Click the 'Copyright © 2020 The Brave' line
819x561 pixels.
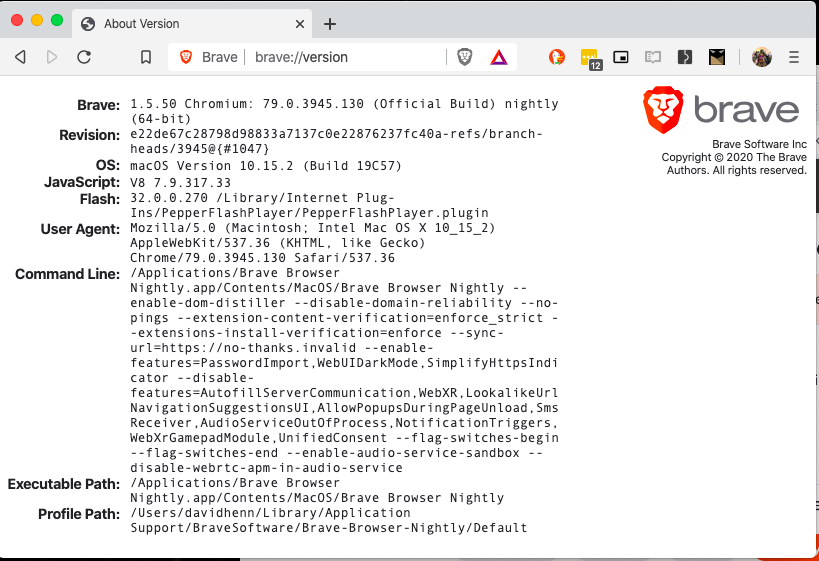tap(734, 157)
